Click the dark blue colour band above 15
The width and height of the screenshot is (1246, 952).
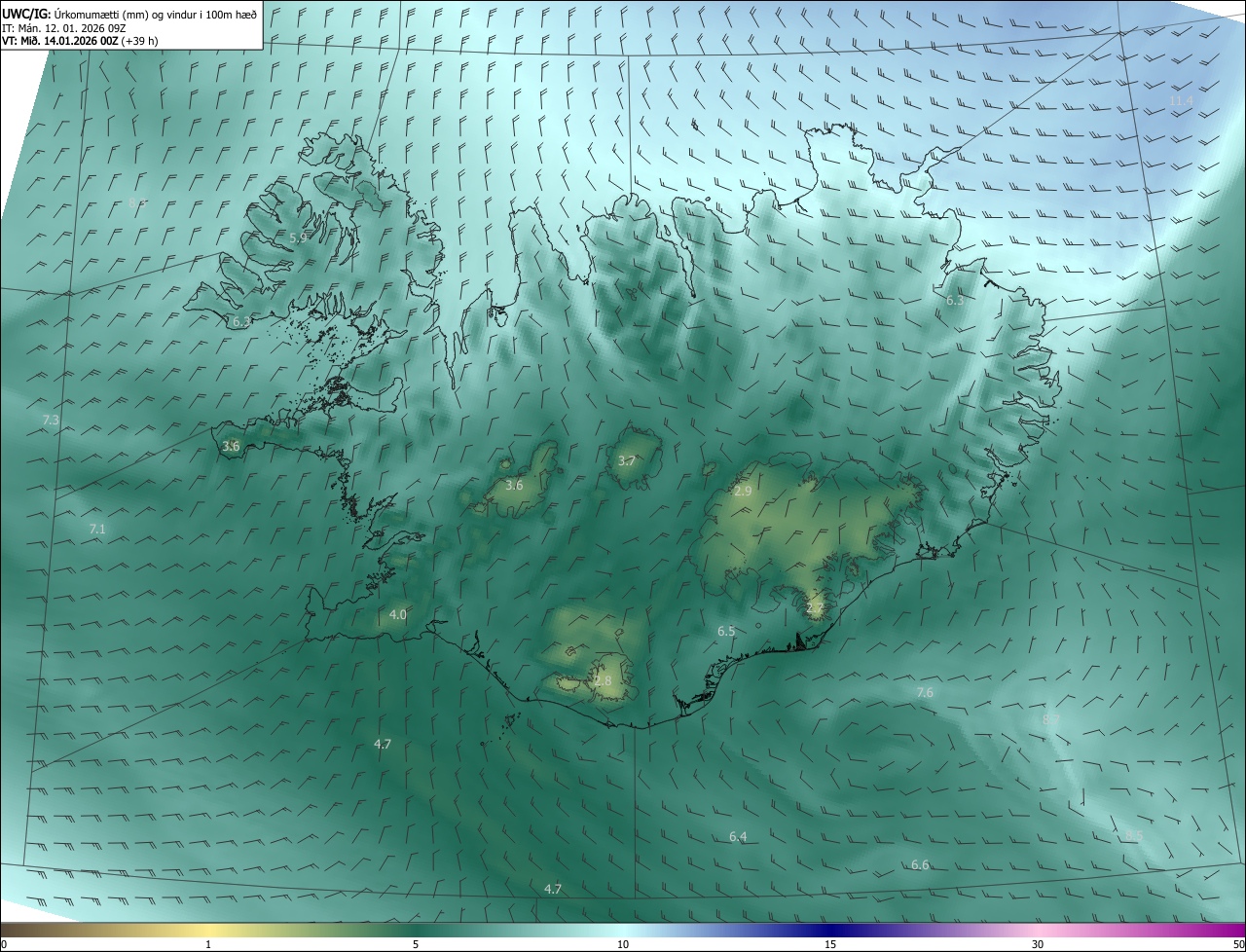(830, 930)
